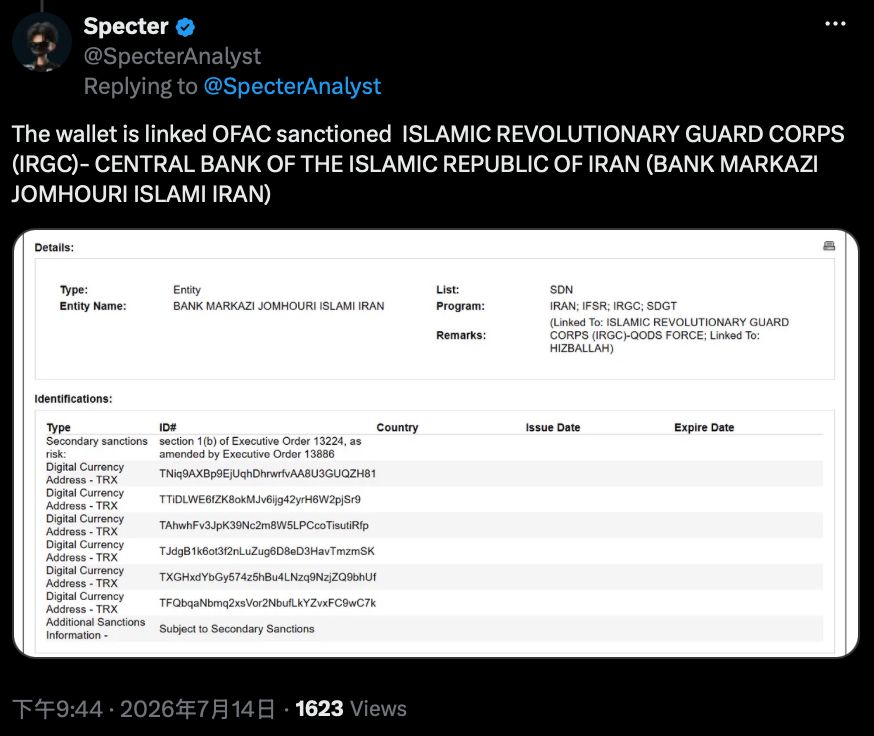Select TRX address starting with TTiDLWE6fZK
Image resolution: width=874 pixels, height=736 pixels.
260,500
